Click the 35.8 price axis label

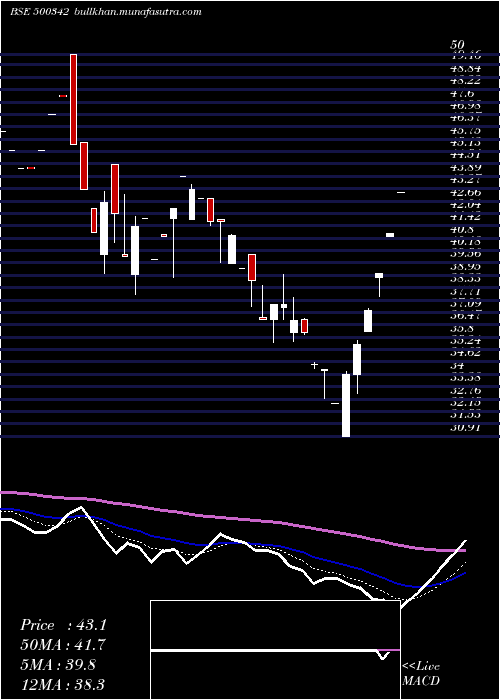pyautogui.click(x=462, y=328)
